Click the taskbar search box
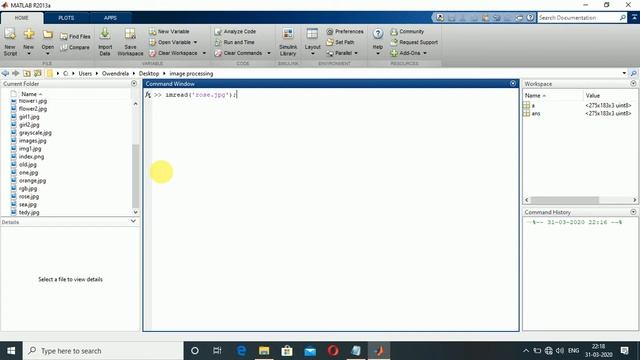Image resolution: width=640 pixels, height=360 pixels. (103, 351)
